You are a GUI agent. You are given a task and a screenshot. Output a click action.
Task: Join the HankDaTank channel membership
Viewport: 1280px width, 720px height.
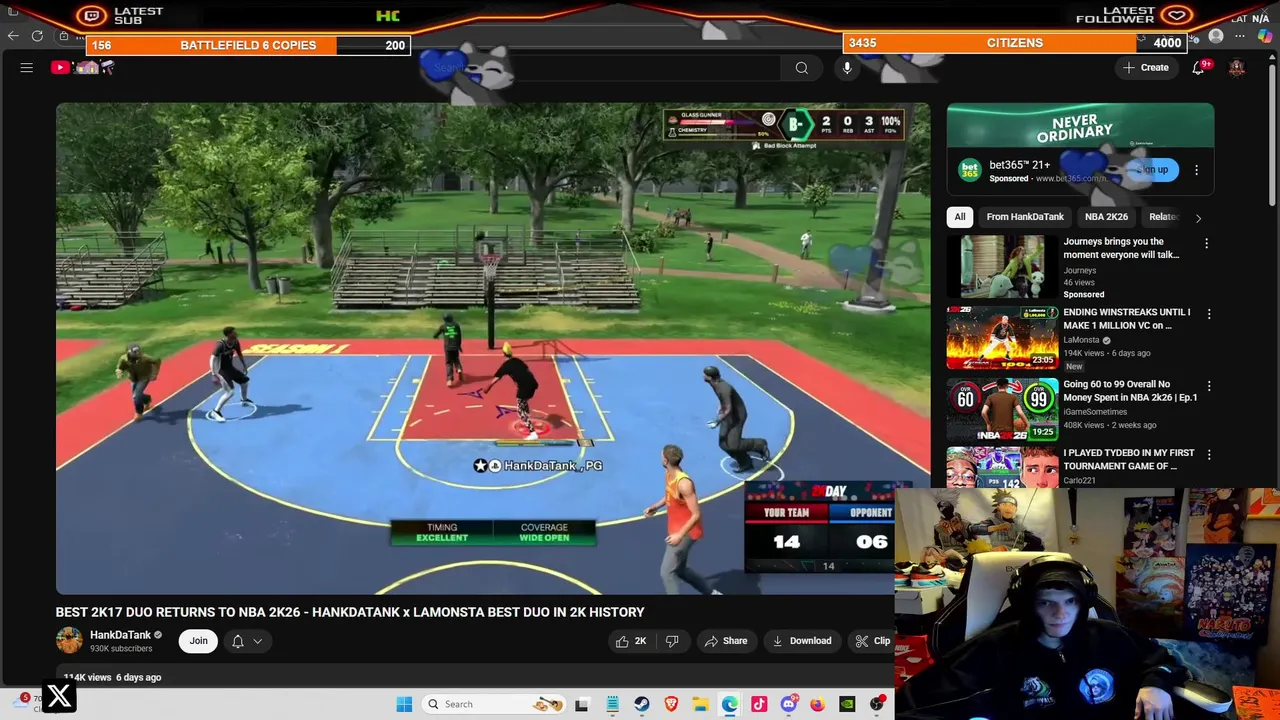[x=199, y=641]
